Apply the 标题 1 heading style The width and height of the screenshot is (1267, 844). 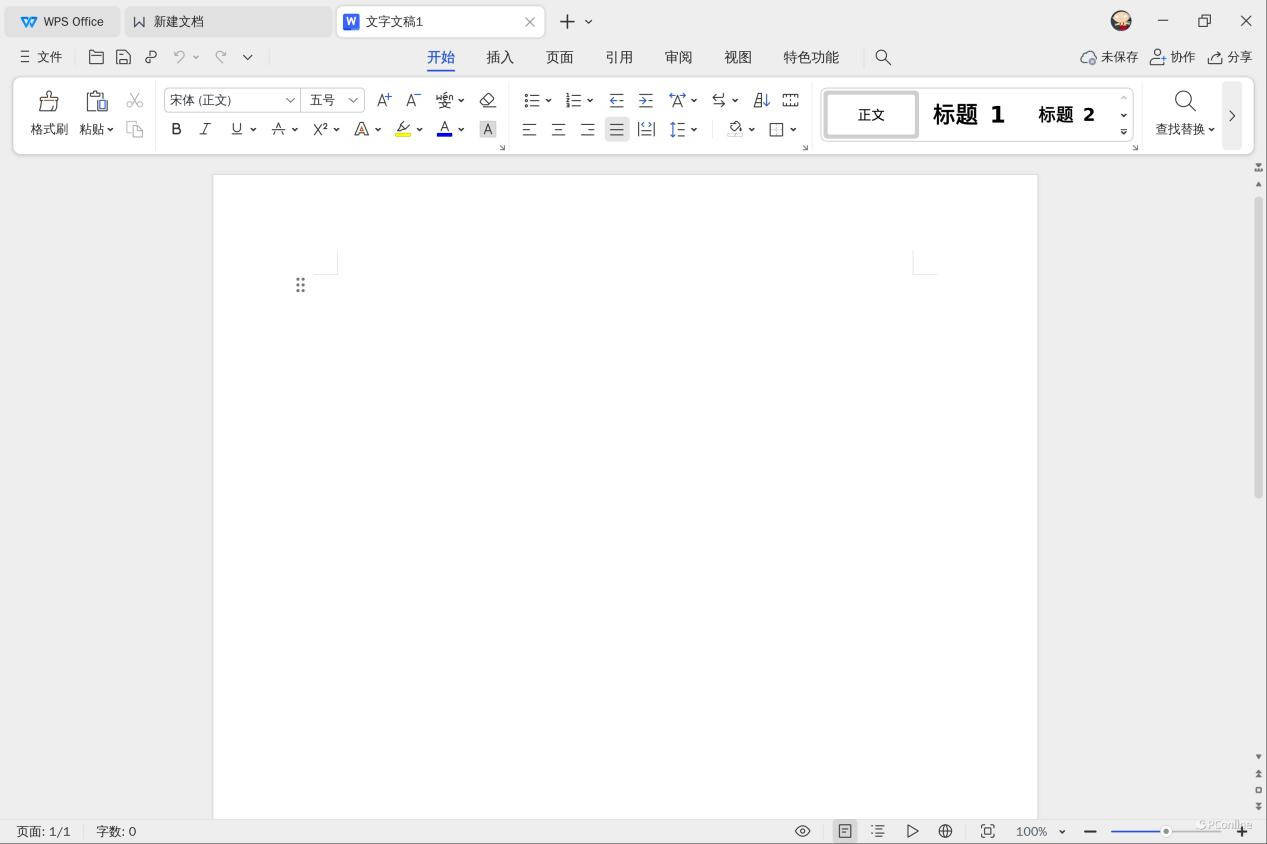[968, 115]
